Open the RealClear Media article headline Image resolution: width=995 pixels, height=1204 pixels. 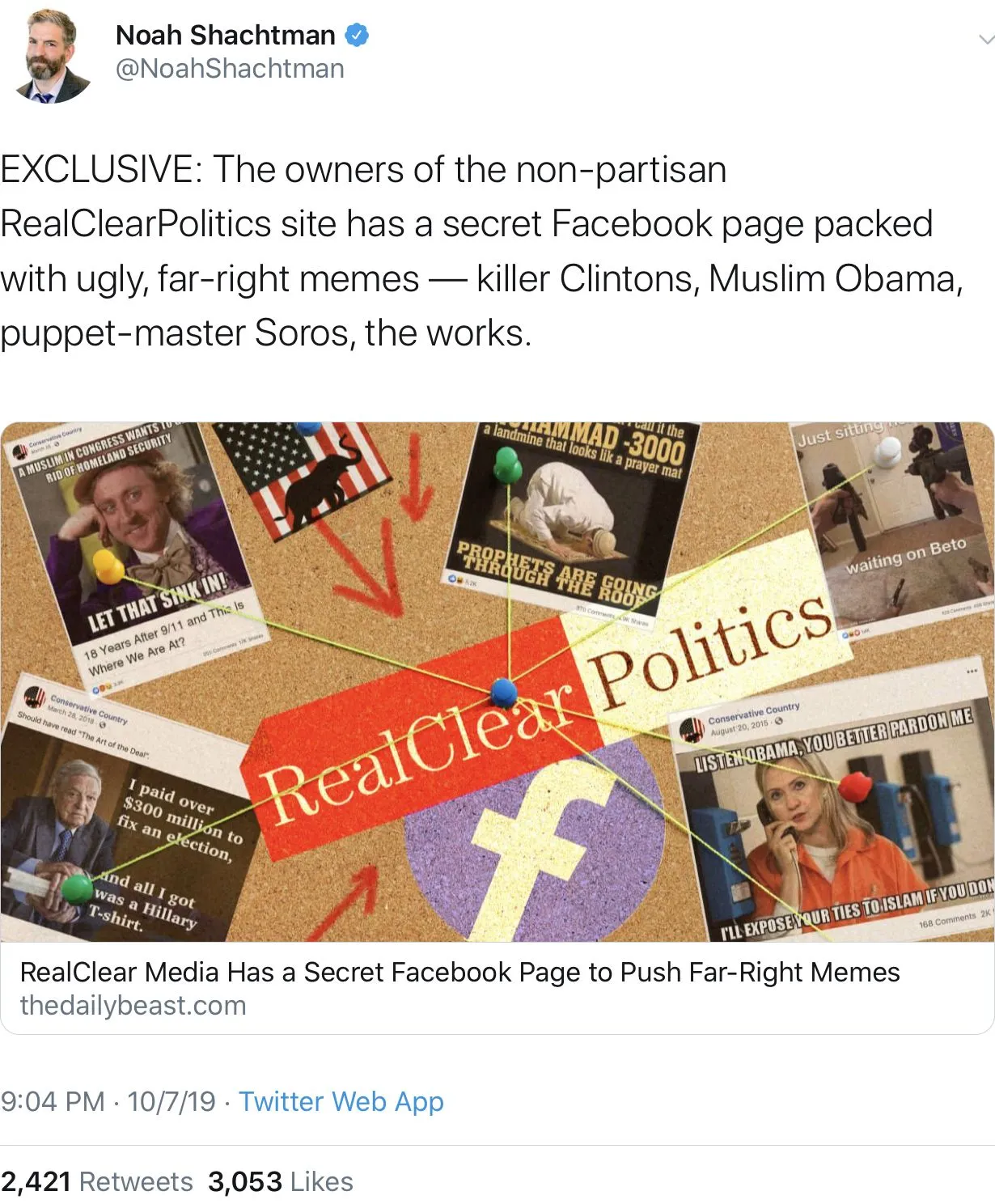(x=459, y=971)
